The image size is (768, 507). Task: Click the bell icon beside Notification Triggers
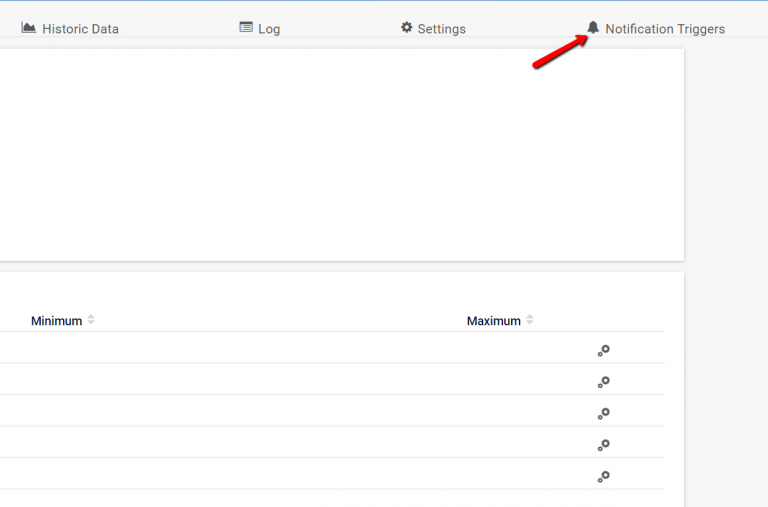click(x=593, y=28)
